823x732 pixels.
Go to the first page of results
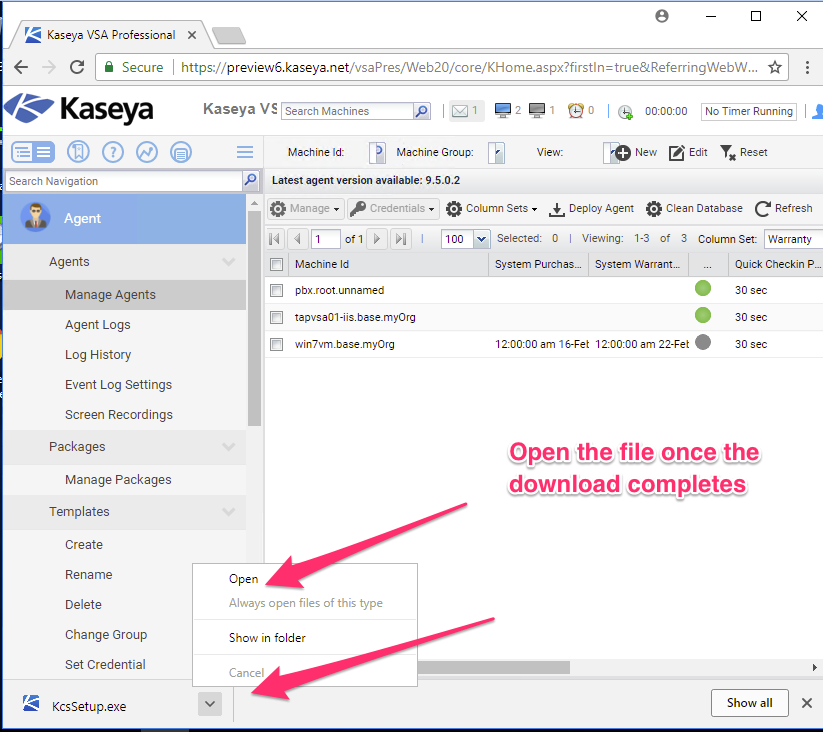(x=275, y=239)
